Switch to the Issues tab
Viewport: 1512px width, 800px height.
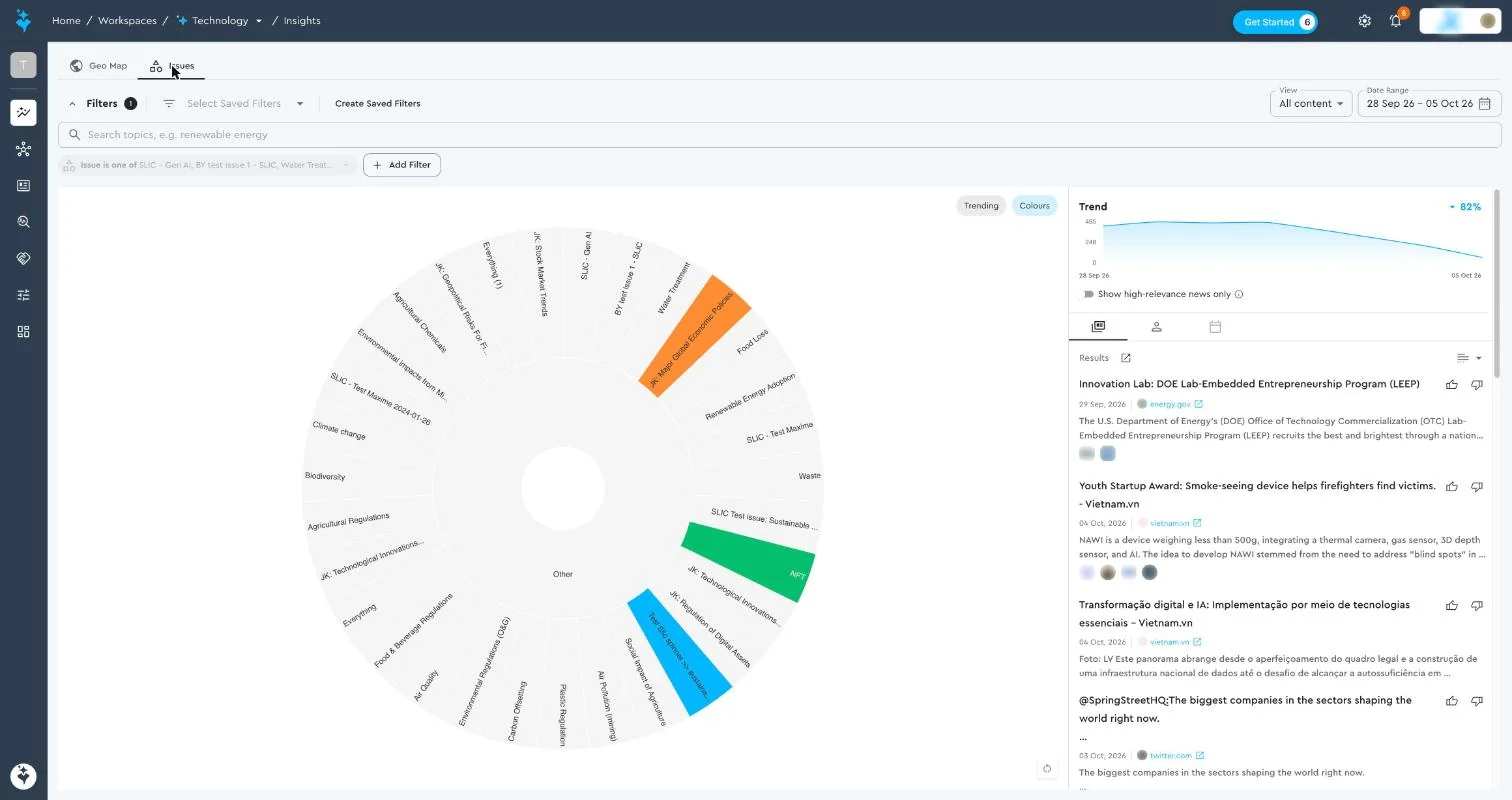(x=172, y=66)
